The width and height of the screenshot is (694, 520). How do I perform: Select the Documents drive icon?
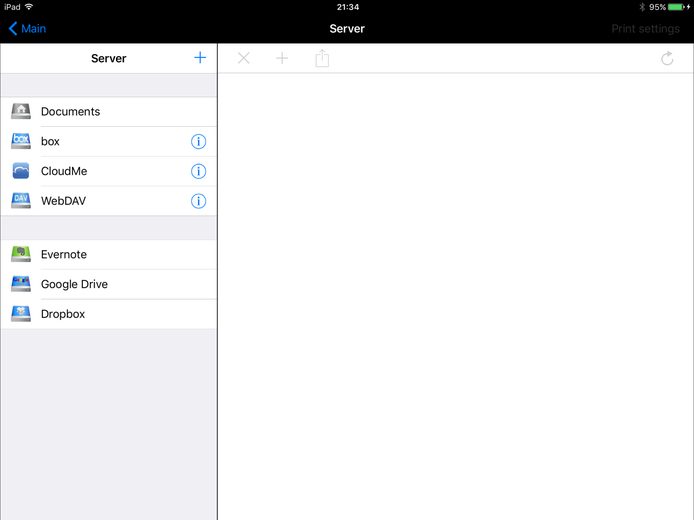21,111
